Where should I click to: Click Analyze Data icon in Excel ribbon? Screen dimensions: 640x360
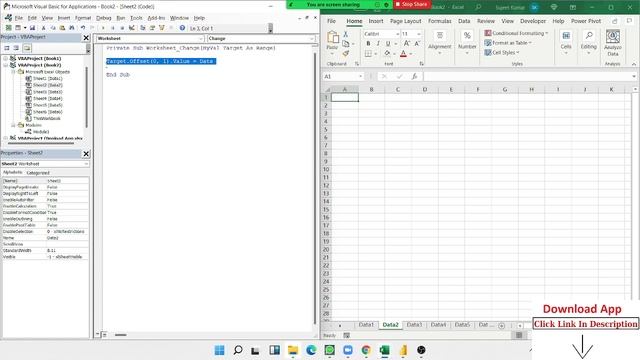click(613, 43)
